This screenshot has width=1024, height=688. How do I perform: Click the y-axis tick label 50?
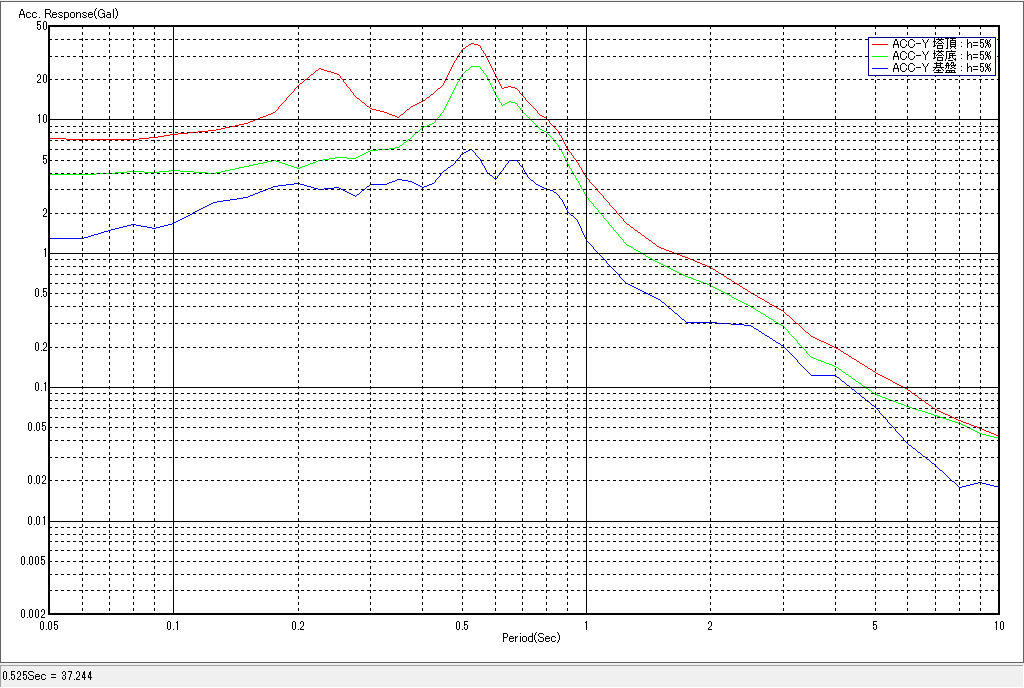(41, 26)
